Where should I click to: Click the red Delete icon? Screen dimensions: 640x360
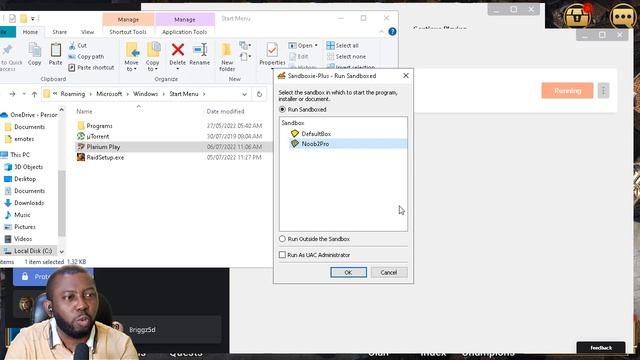[x=178, y=50]
